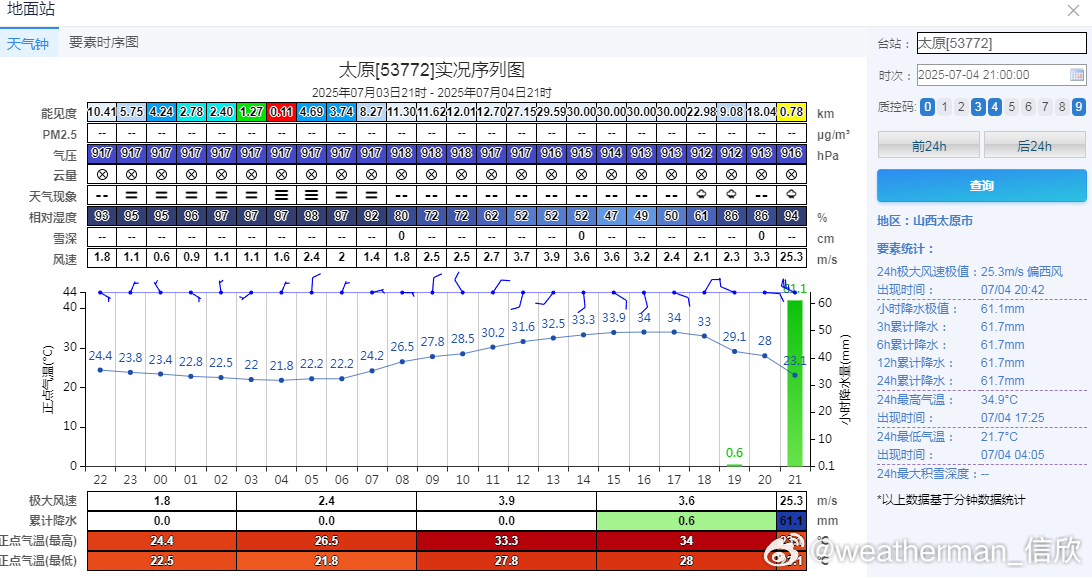The image size is (1092, 578).
Task: Click the 3.9 extreme wind summary cell
Action: point(506,501)
